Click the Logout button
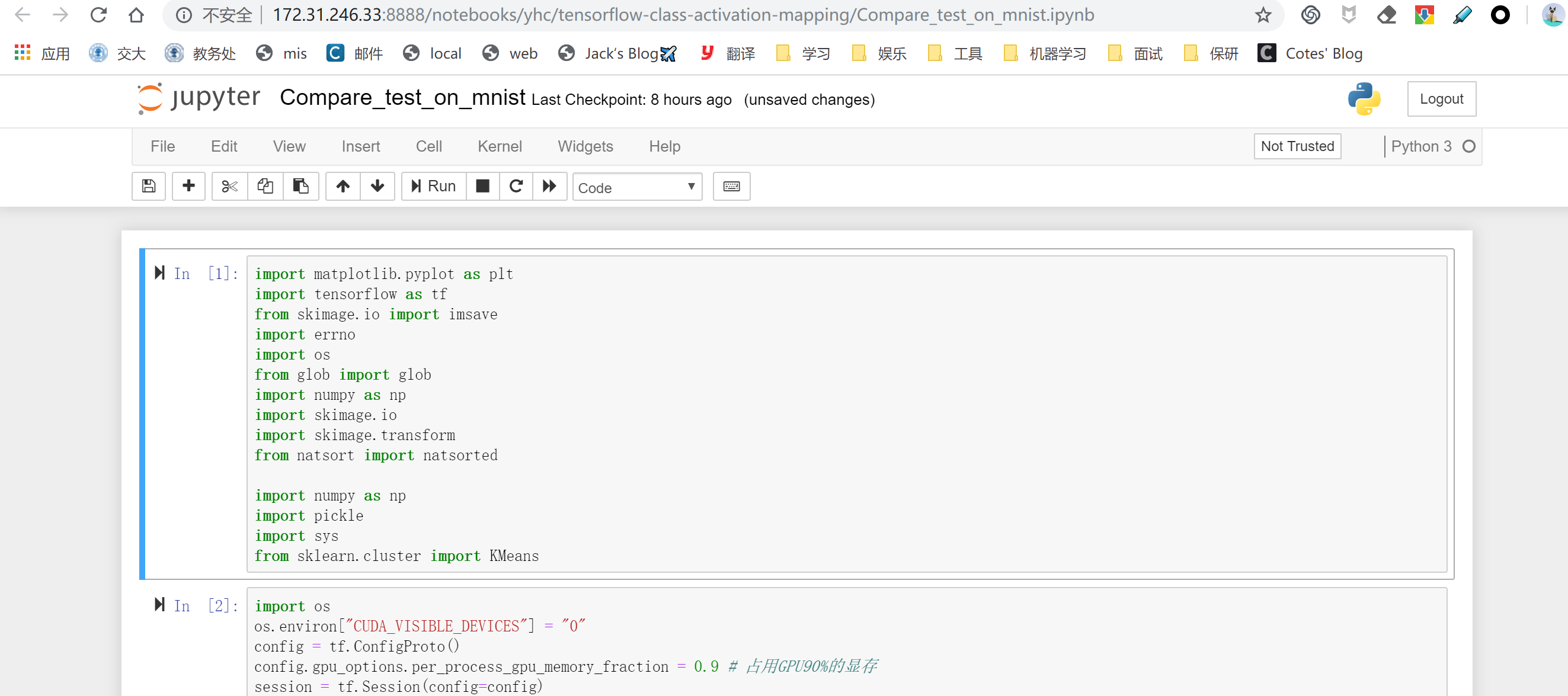The image size is (1568, 696). coord(1441,98)
